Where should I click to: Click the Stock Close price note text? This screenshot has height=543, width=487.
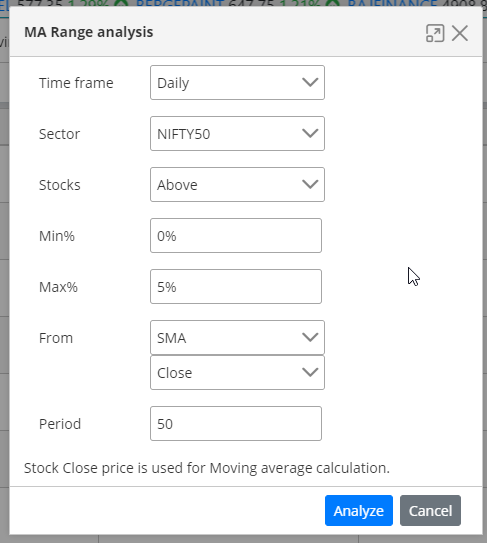(x=207, y=468)
